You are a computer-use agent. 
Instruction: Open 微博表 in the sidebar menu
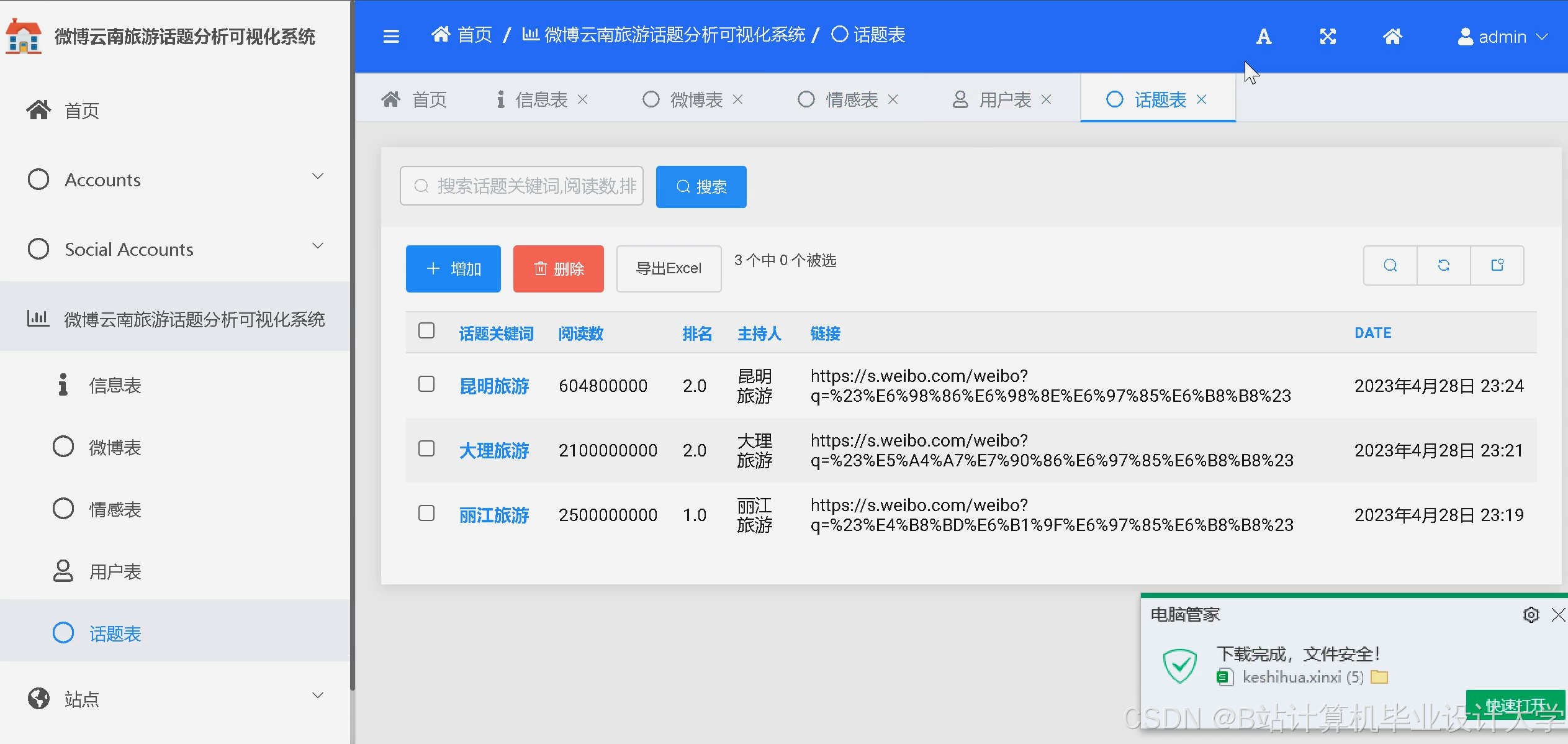115,447
